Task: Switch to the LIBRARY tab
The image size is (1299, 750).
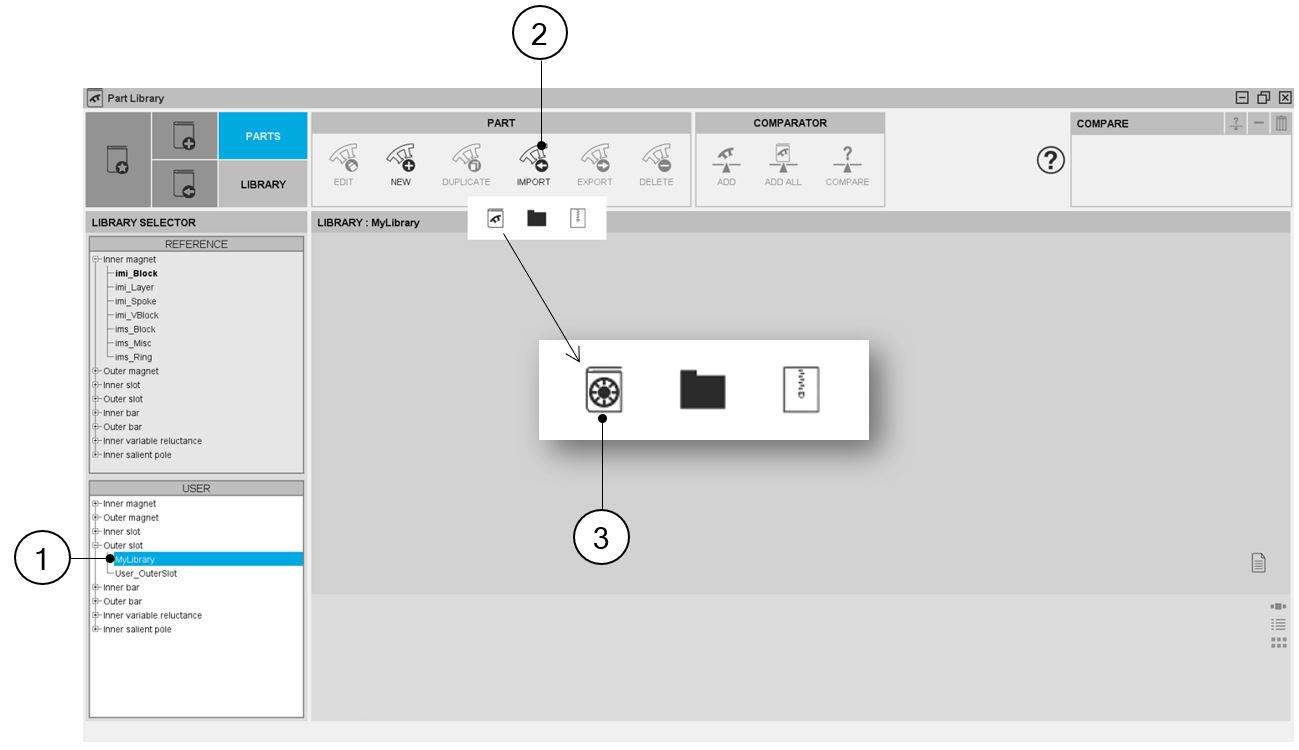Action: (263, 184)
